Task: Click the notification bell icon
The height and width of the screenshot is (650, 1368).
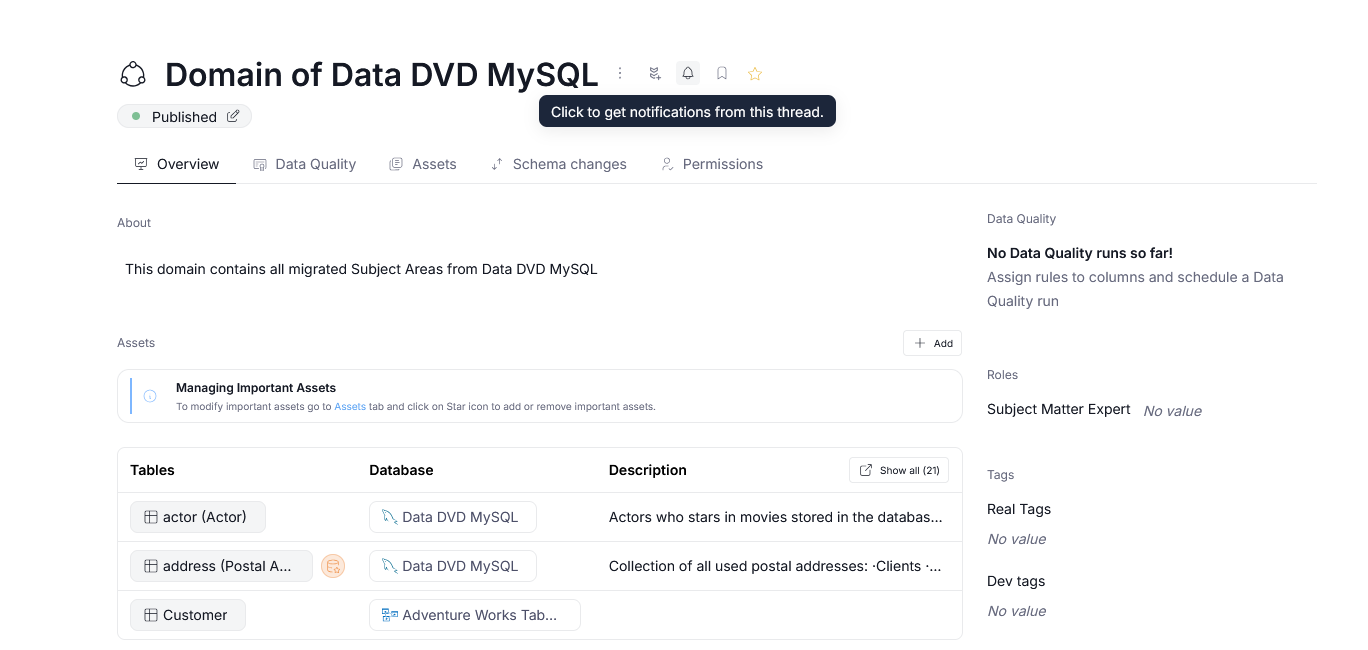Action: tap(688, 73)
